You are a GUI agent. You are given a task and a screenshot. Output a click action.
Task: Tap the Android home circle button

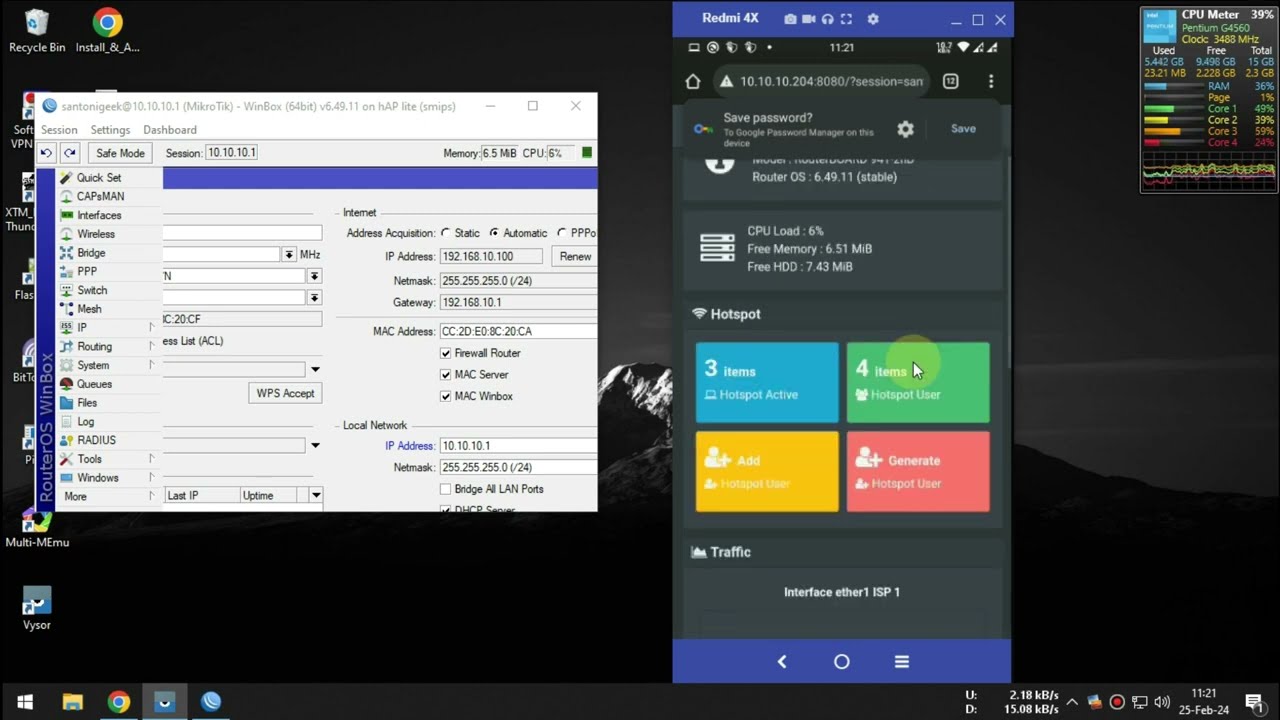pos(842,661)
